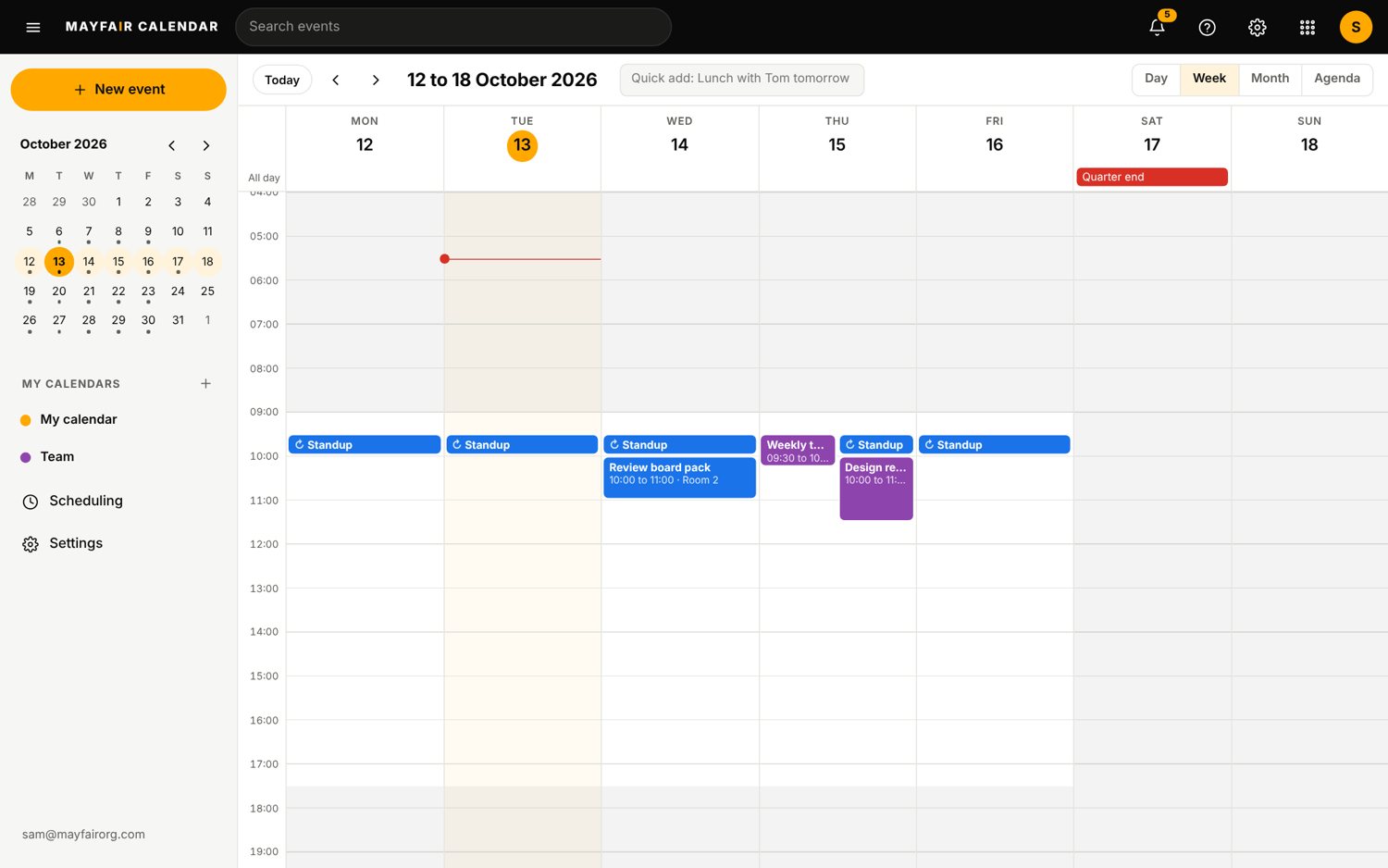Open the Review board pack event

pyautogui.click(x=680, y=477)
